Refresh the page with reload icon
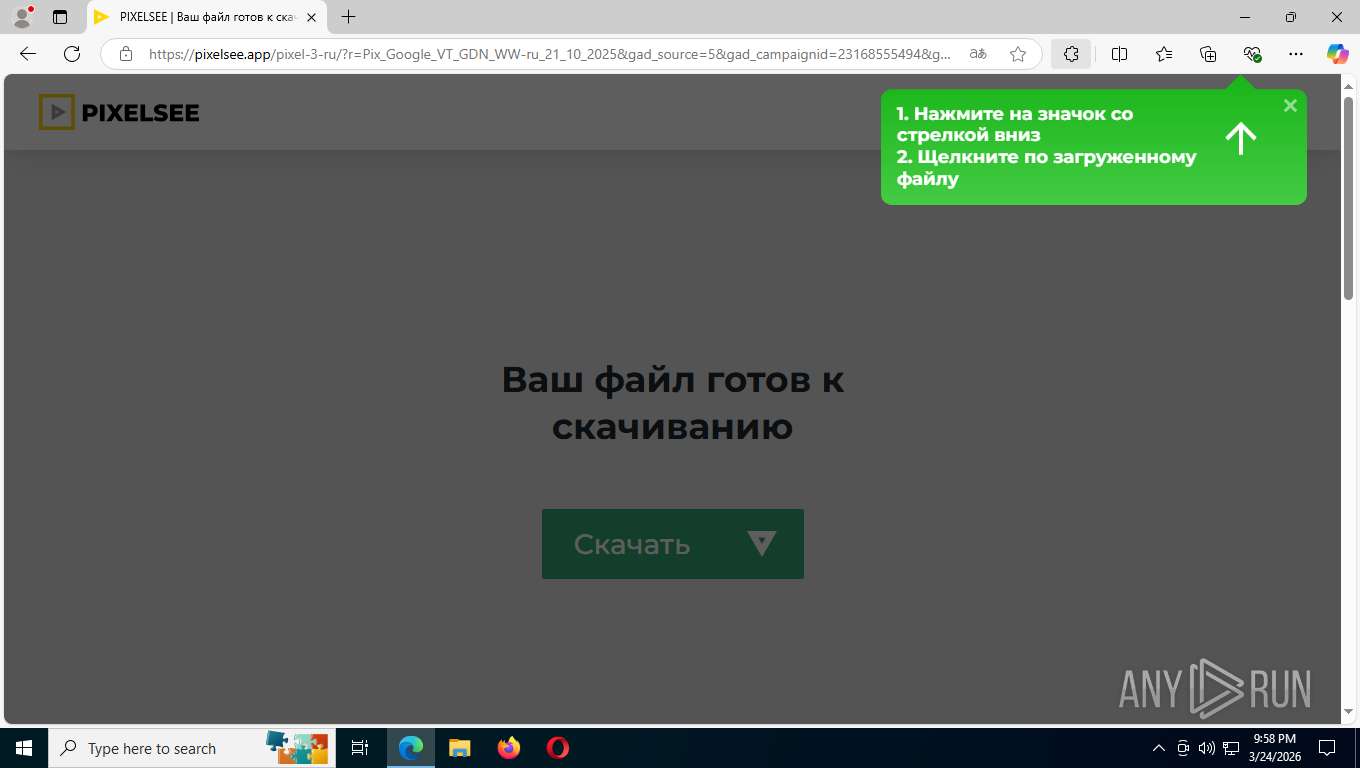 pyautogui.click(x=72, y=54)
